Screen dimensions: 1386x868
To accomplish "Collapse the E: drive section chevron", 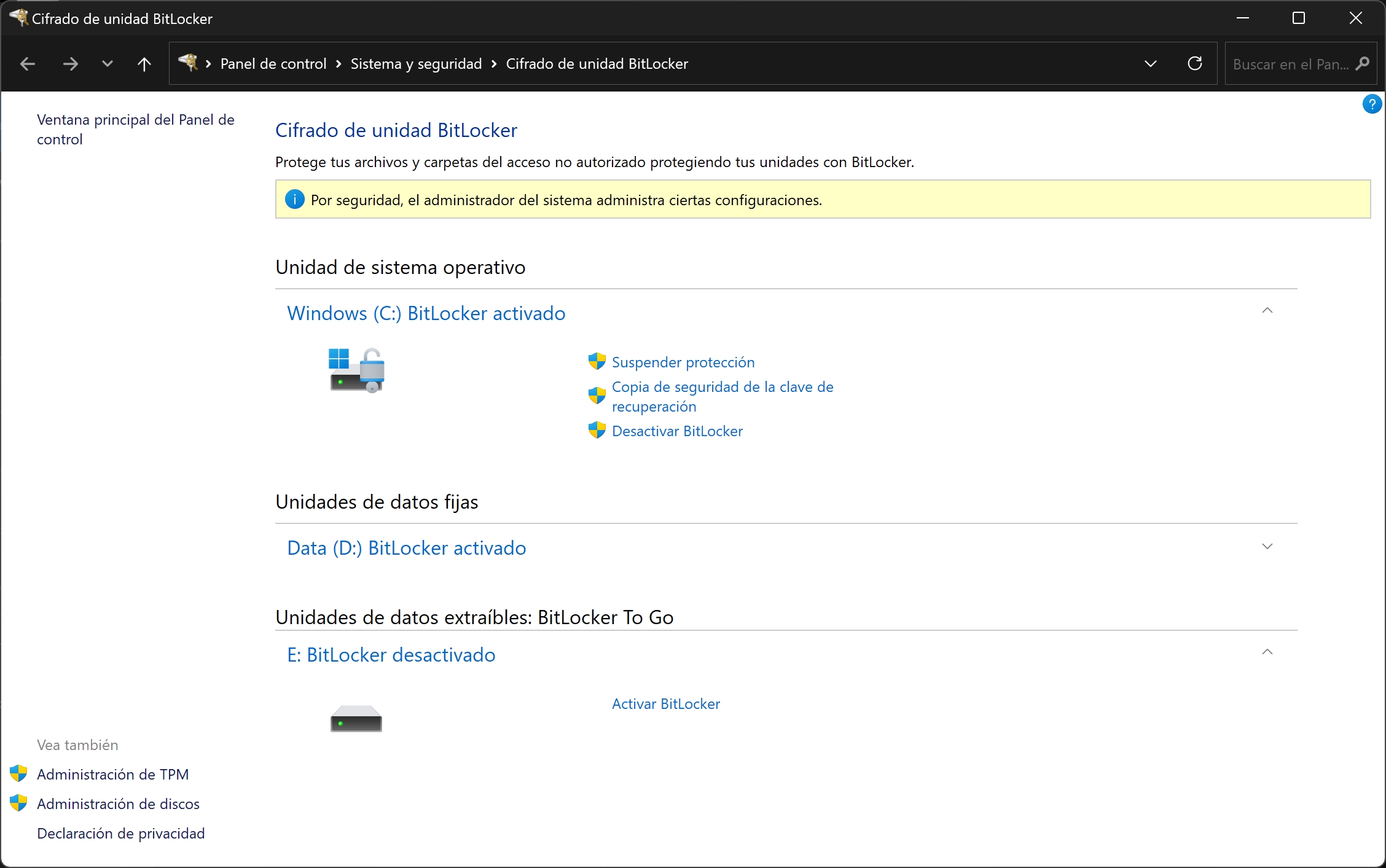I will click(x=1267, y=652).
